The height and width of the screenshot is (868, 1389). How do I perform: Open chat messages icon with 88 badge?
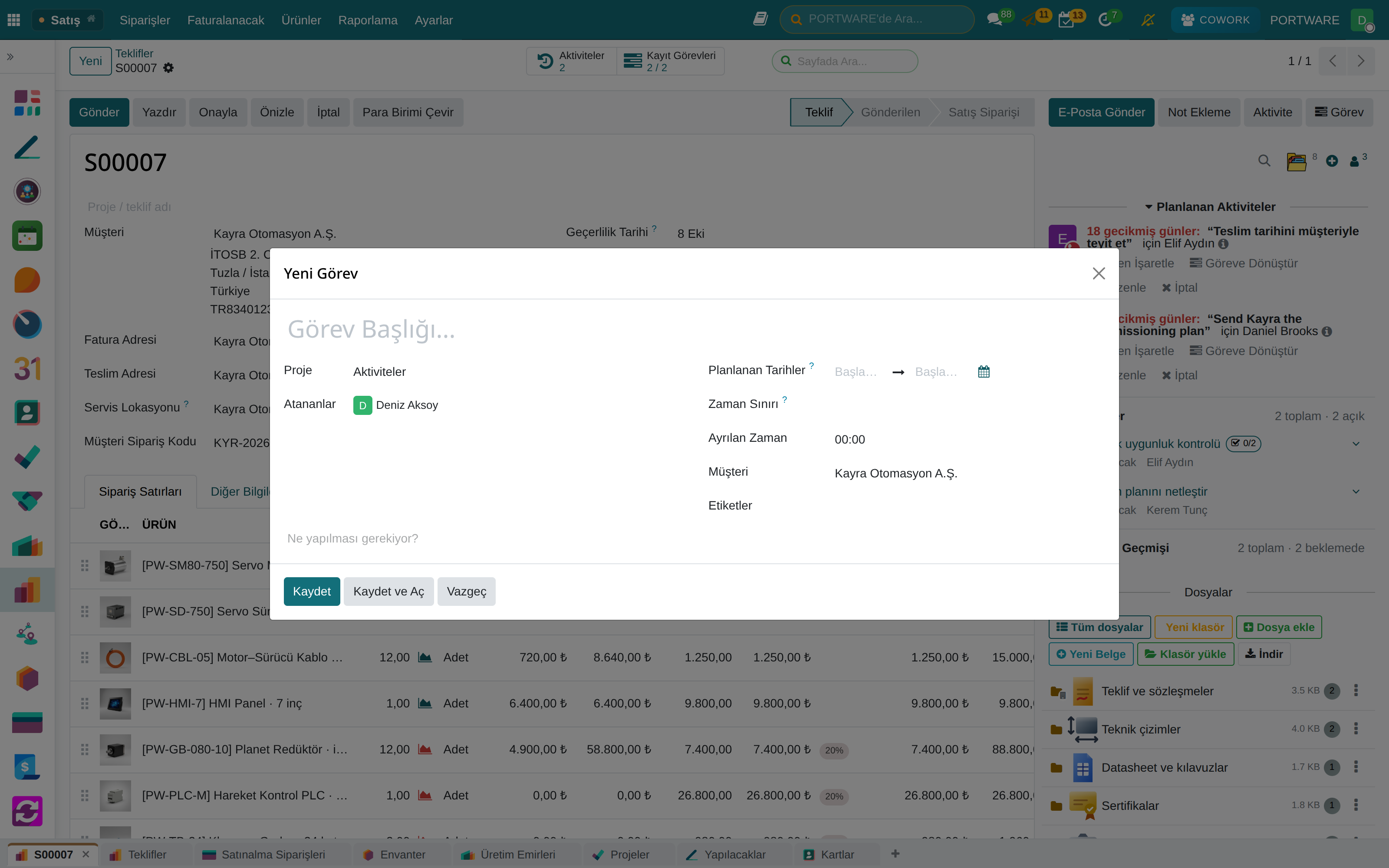click(x=994, y=20)
